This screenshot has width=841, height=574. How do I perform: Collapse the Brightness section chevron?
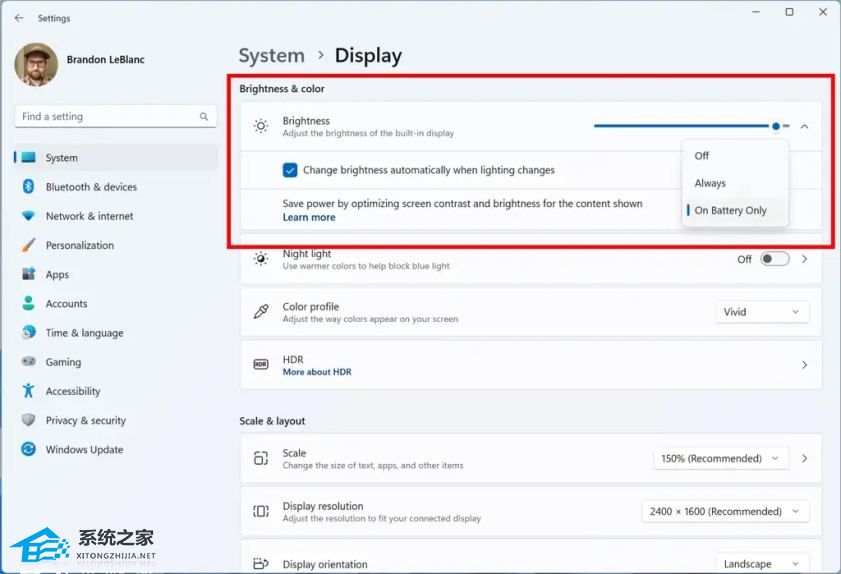pos(804,126)
